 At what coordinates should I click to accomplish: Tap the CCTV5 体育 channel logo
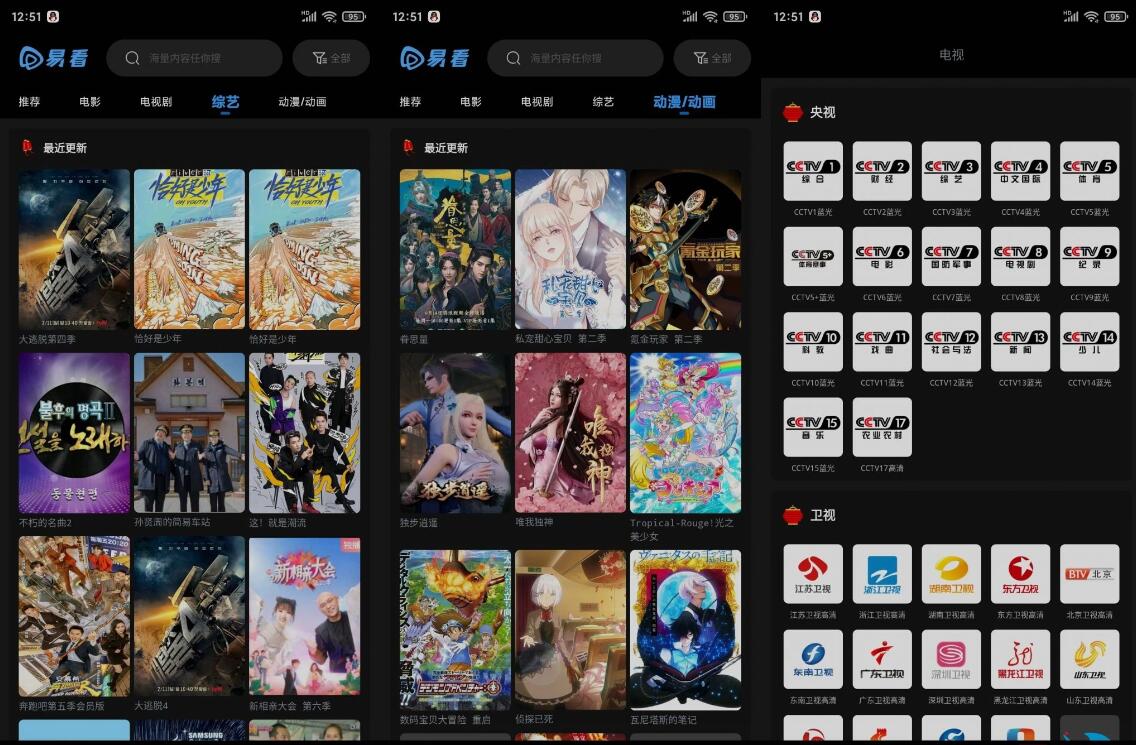[x=1089, y=171]
